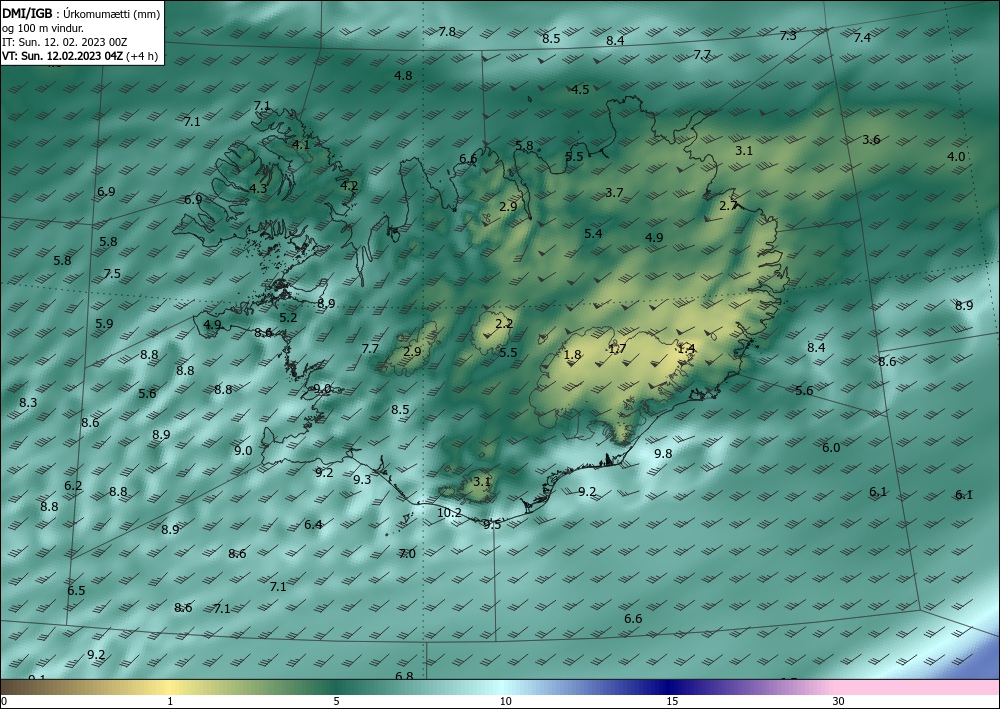Select the 2.2 value on Hofsjökull

tap(504, 323)
